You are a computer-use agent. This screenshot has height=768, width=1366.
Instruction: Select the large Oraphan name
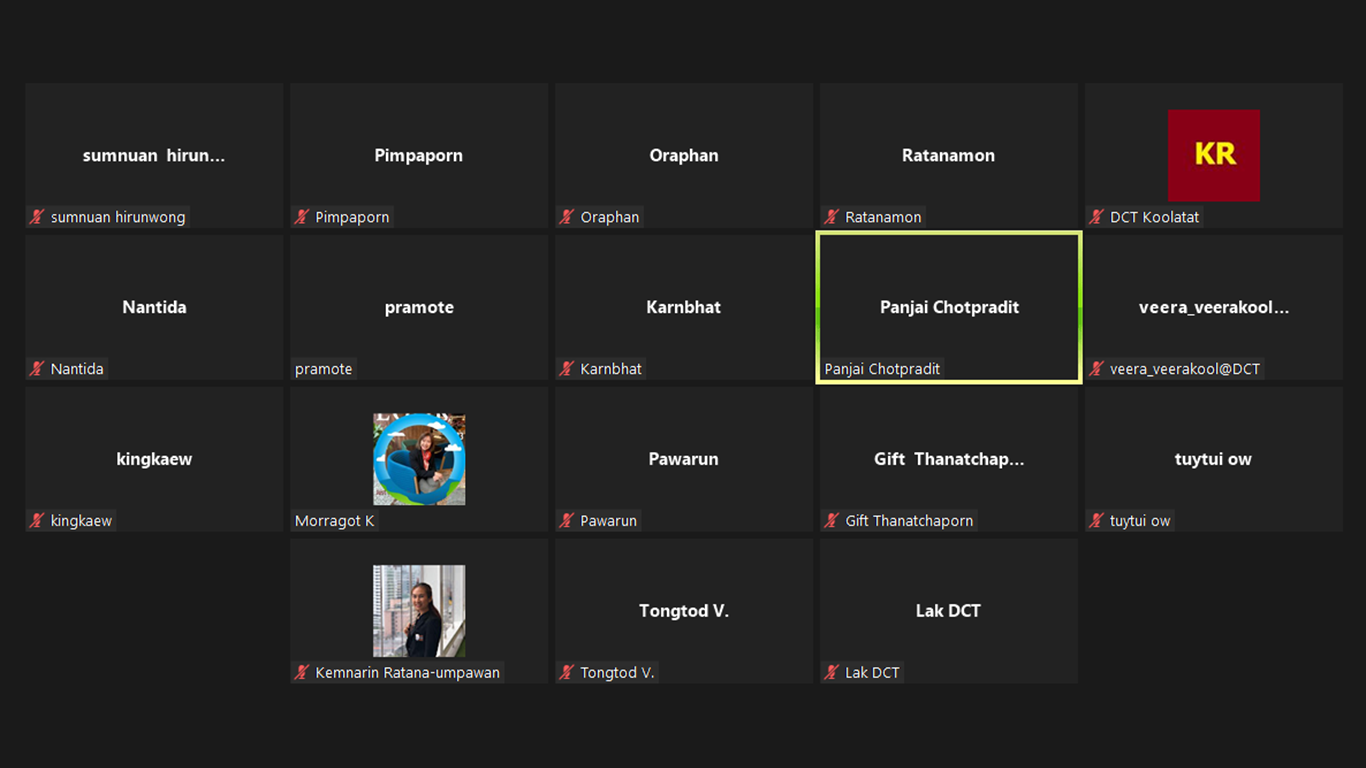pos(684,156)
